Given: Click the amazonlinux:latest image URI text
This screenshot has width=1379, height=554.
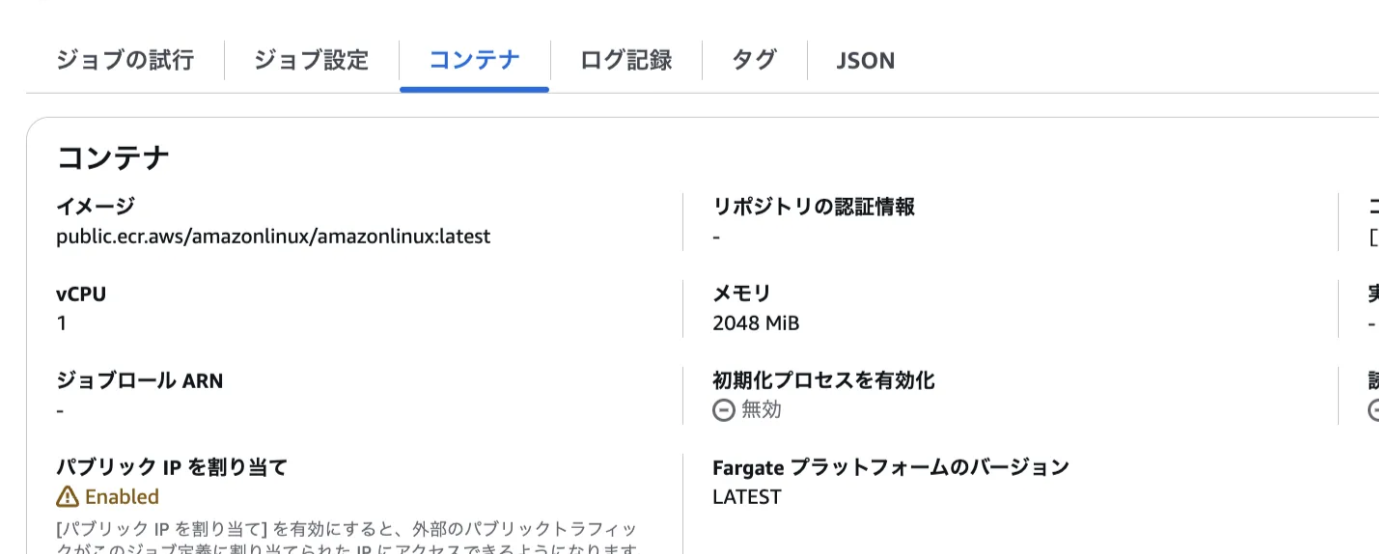Looking at the screenshot, I should [273, 237].
